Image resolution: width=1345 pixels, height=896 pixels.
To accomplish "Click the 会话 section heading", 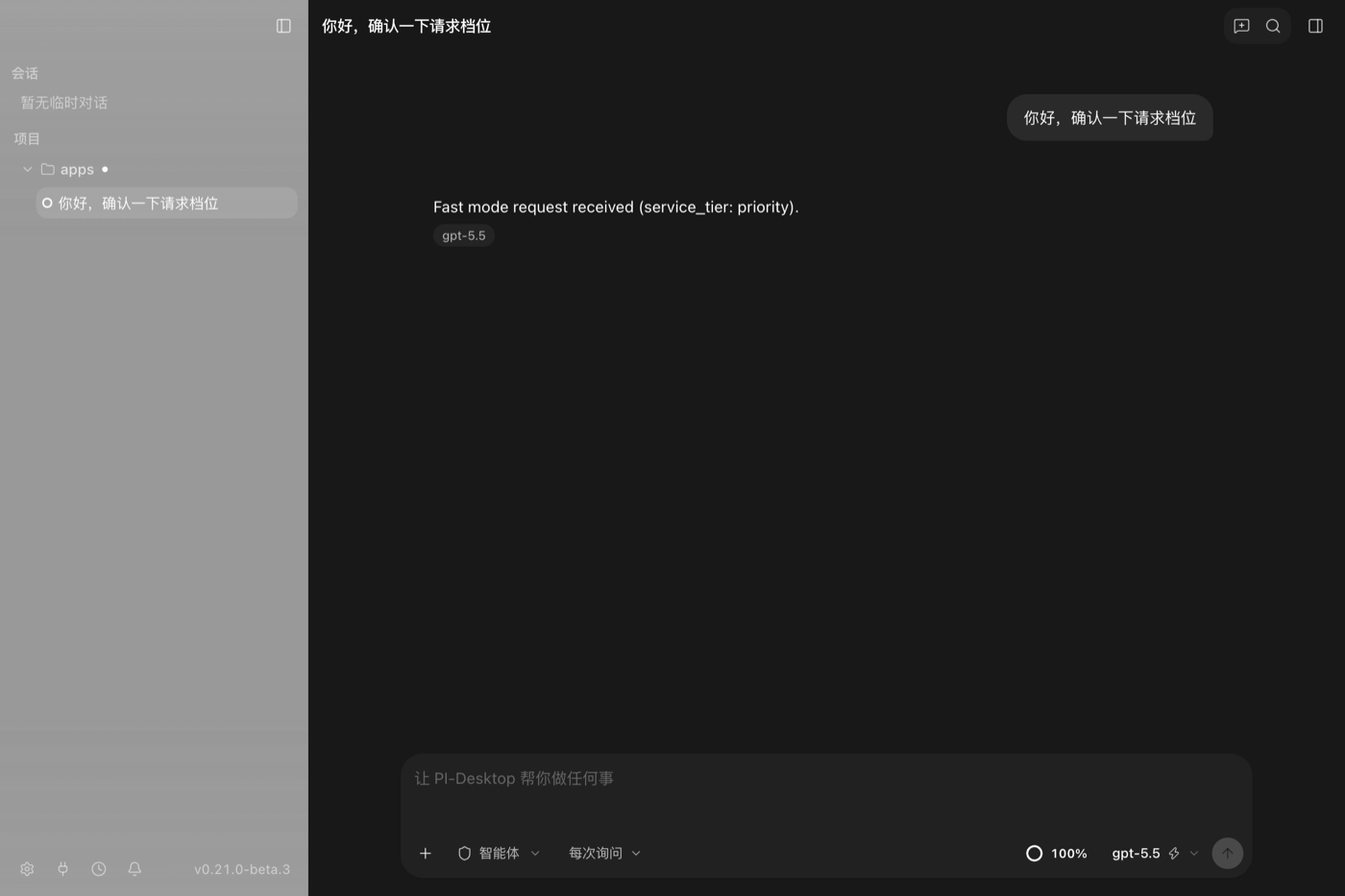I will pyautogui.click(x=25, y=73).
